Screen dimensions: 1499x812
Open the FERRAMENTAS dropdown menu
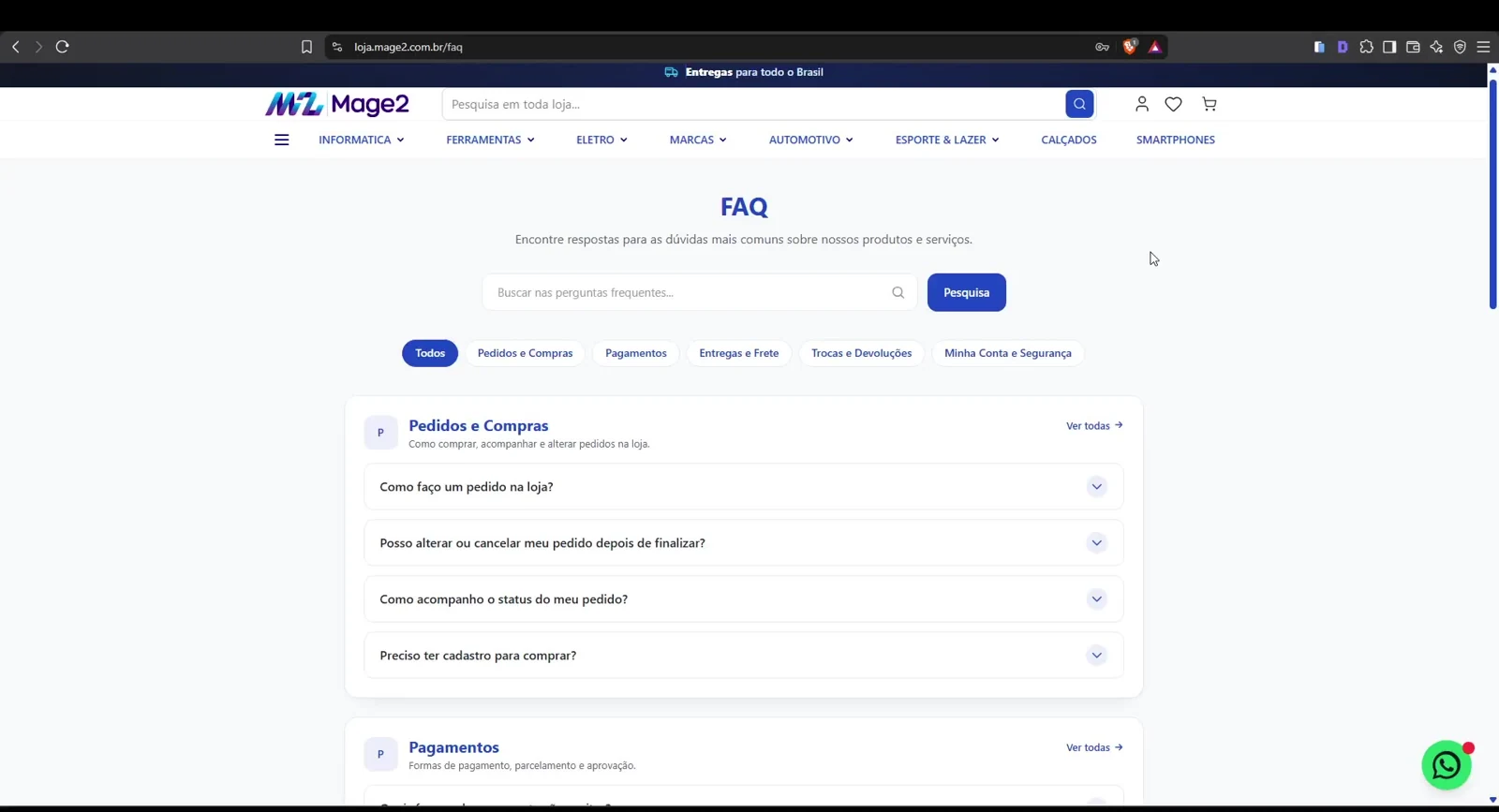[x=490, y=140]
